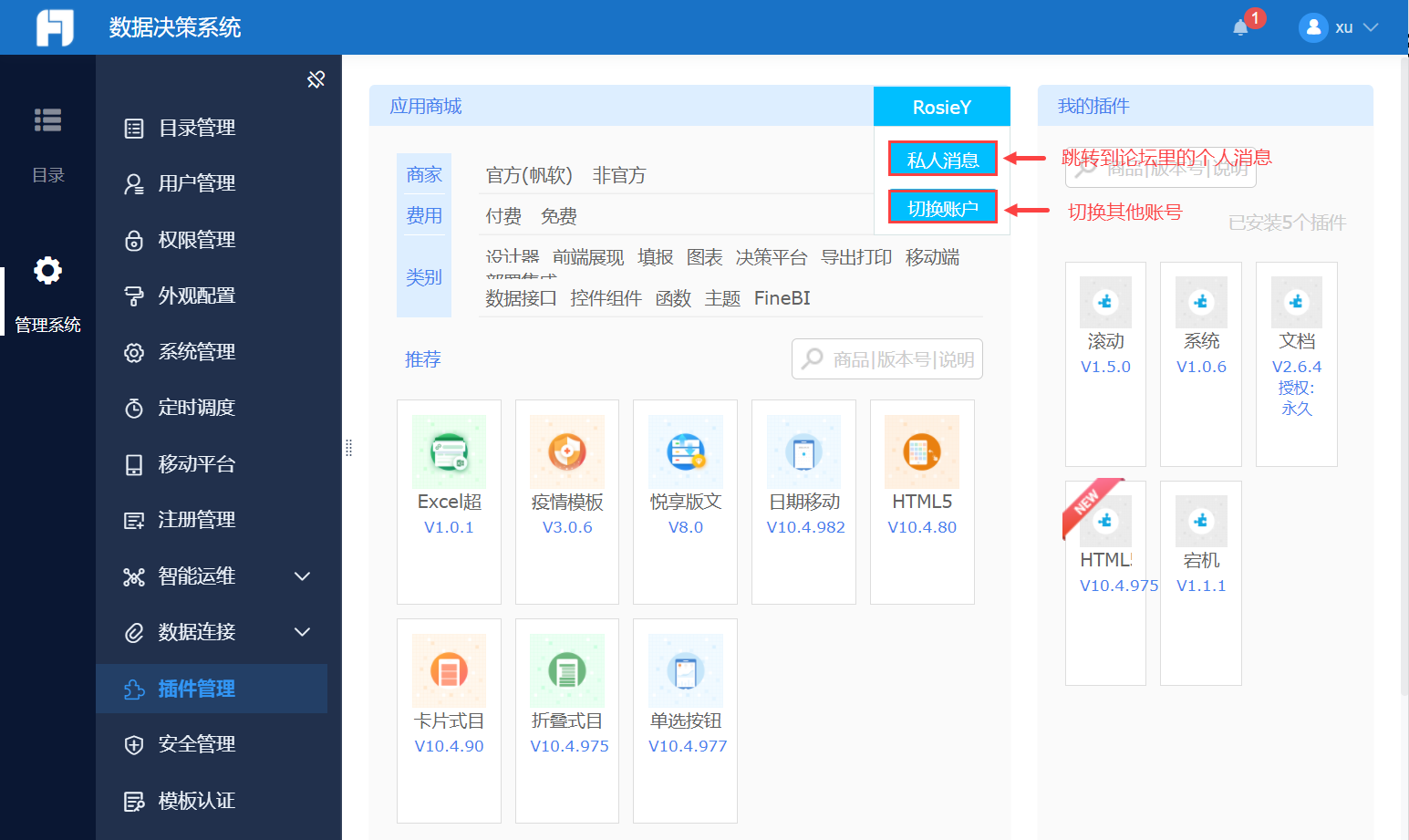Select the 填报 category
1409x840 pixels.
coord(656,257)
